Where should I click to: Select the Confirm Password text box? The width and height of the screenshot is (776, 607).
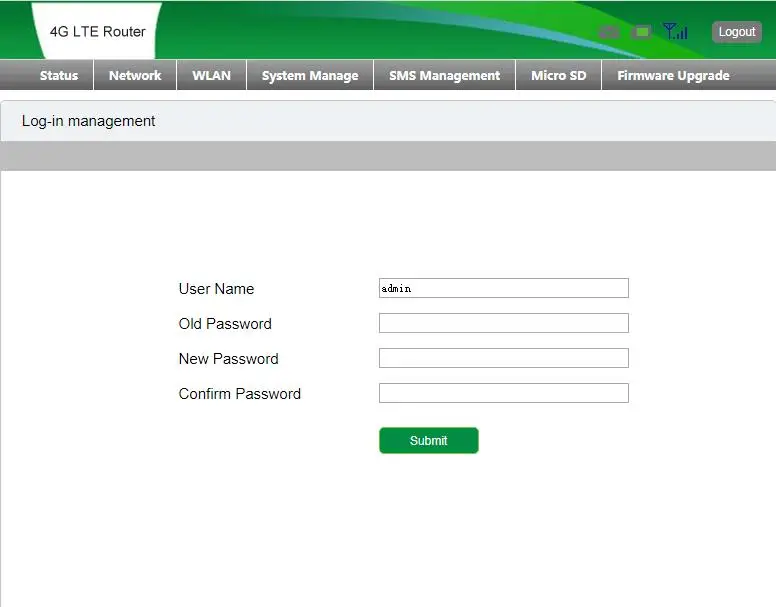[x=503, y=393]
